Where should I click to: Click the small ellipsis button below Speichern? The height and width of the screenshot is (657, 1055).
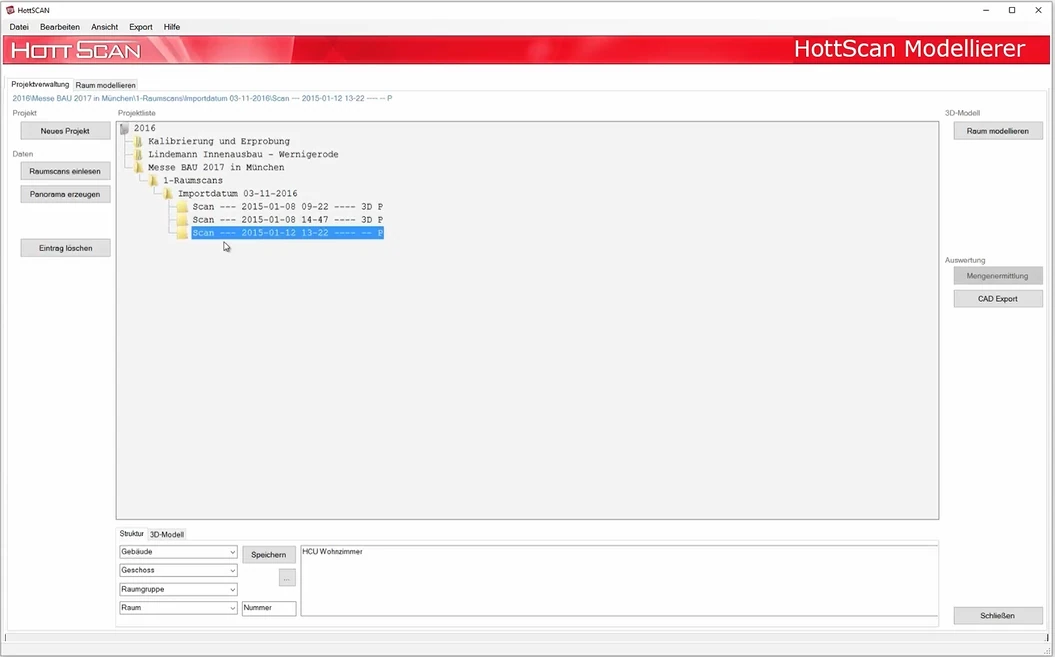[x=287, y=578]
